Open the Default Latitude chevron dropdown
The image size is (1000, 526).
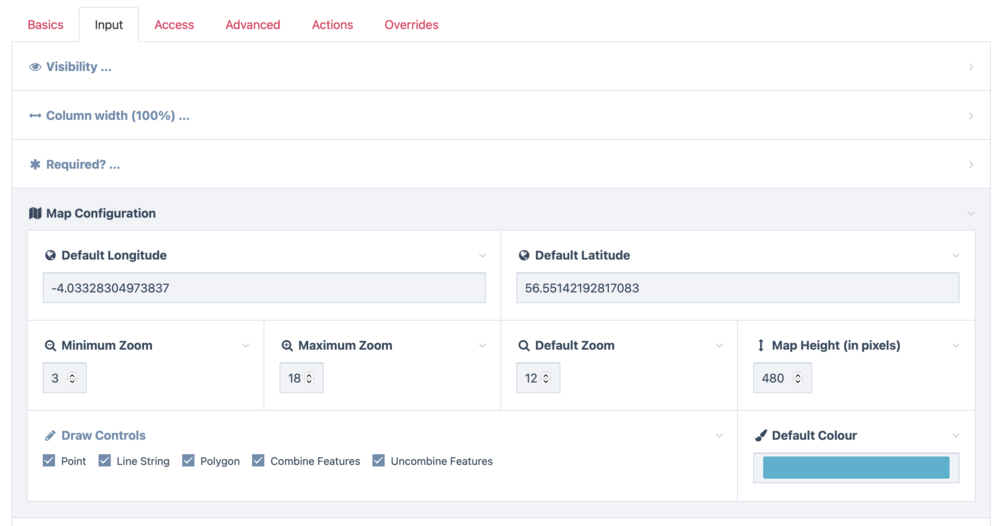[x=956, y=256]
